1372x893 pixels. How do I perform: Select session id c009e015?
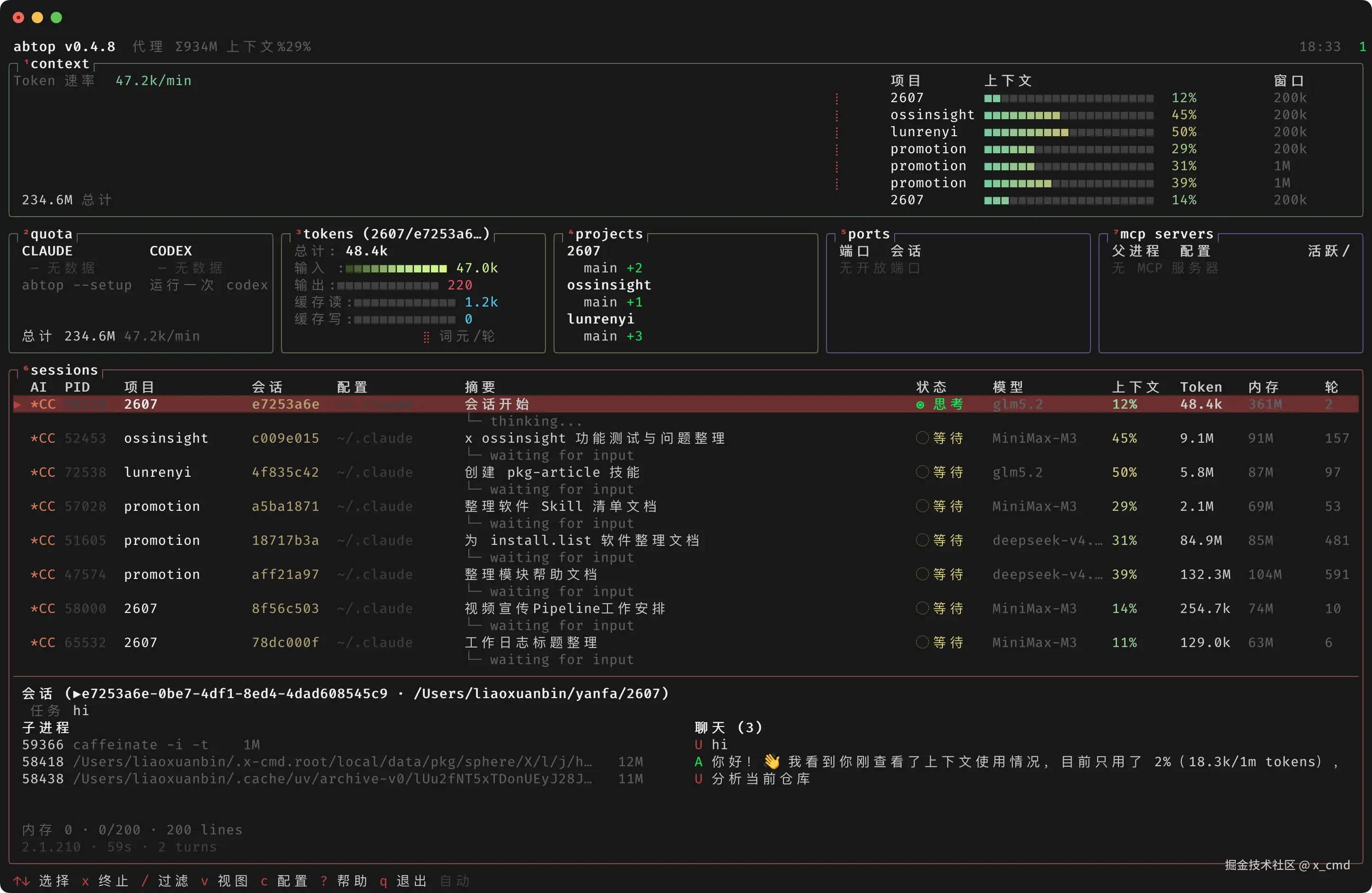(285, 438)
